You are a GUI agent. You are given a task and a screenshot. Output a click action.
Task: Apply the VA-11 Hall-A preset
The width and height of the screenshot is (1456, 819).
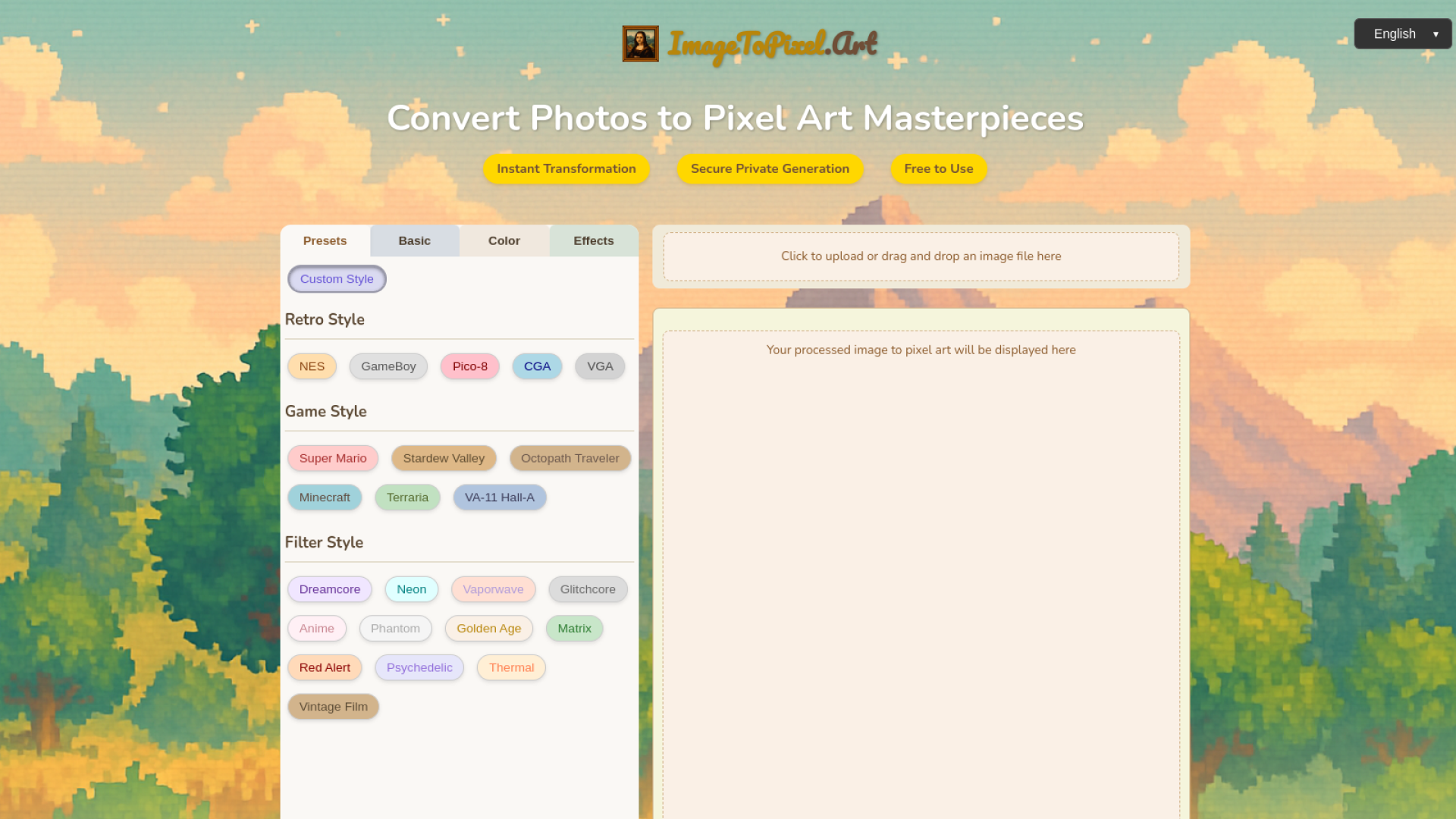499,497
